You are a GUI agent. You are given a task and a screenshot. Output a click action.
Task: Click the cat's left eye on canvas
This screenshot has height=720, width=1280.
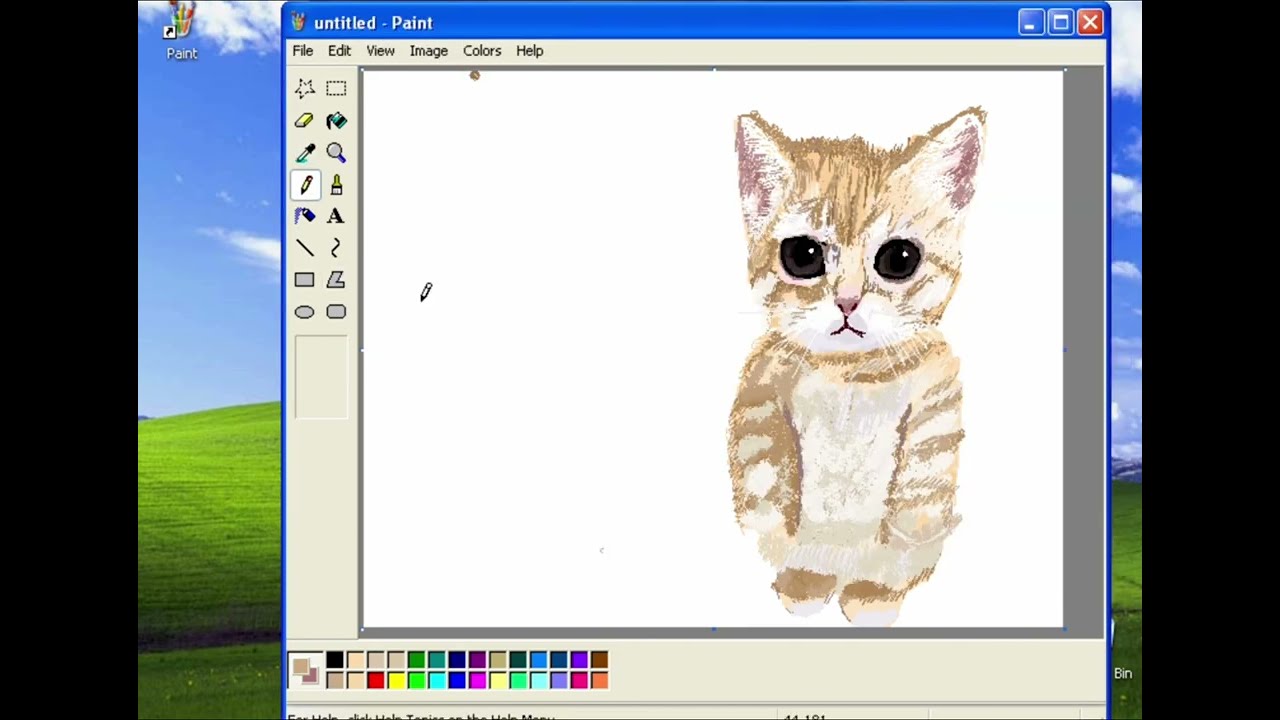tap(802, 257)
